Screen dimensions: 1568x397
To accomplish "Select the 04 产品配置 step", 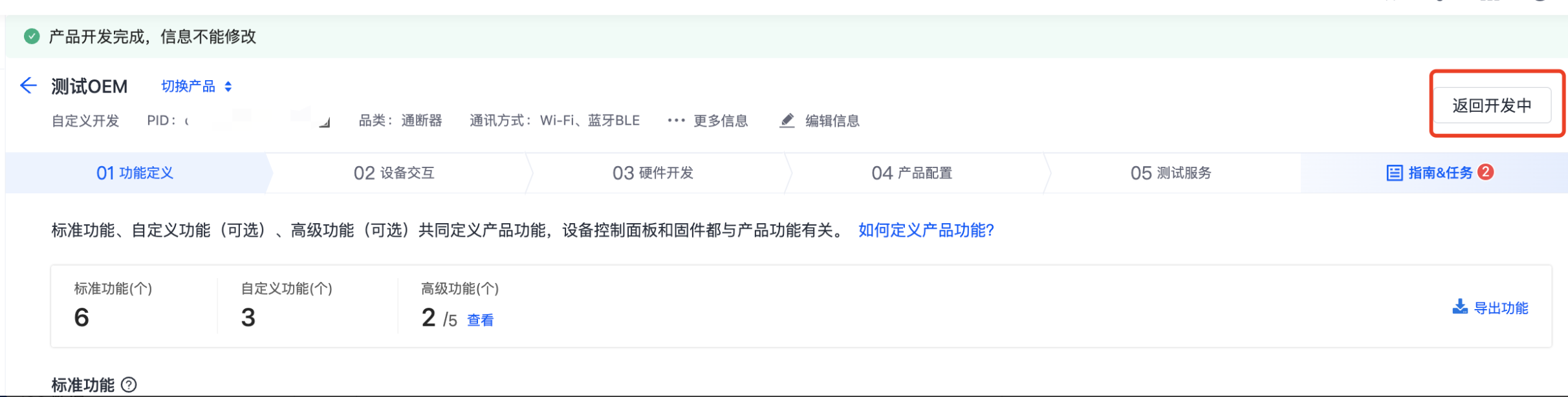I will (x=911, y=173).
